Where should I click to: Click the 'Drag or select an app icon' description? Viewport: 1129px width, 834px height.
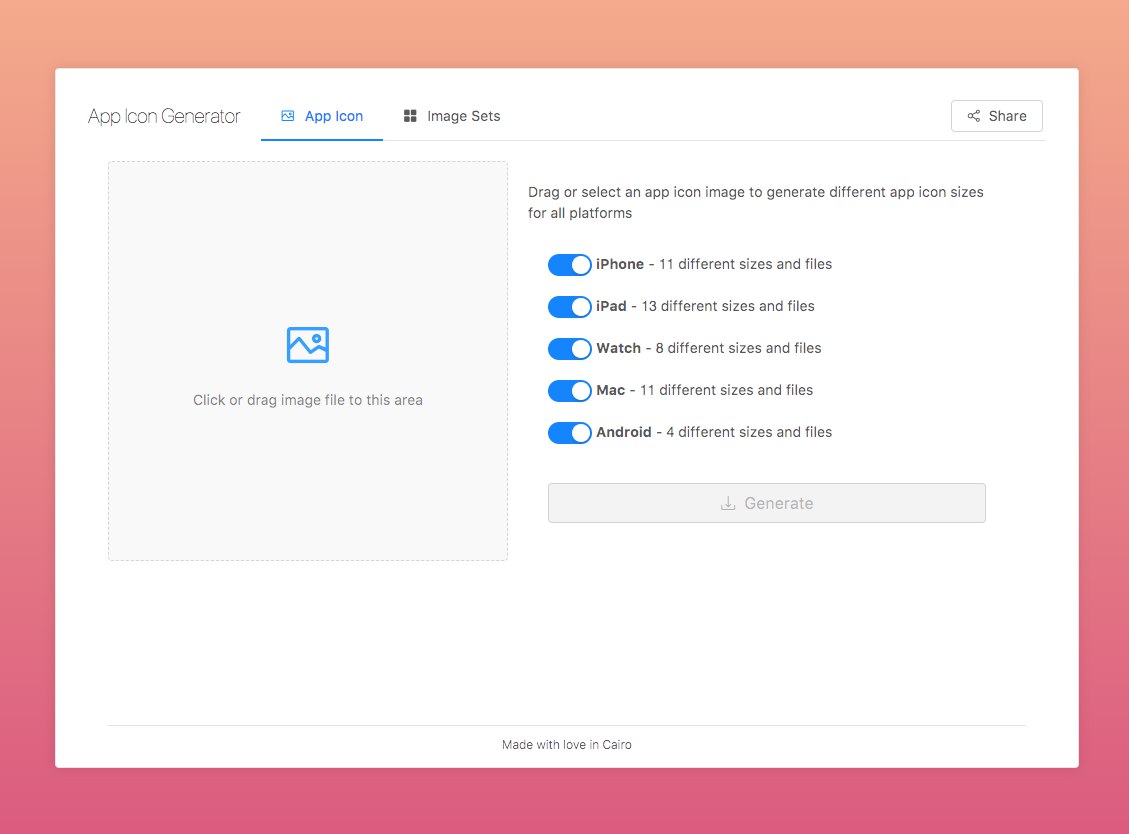(755, 202)
